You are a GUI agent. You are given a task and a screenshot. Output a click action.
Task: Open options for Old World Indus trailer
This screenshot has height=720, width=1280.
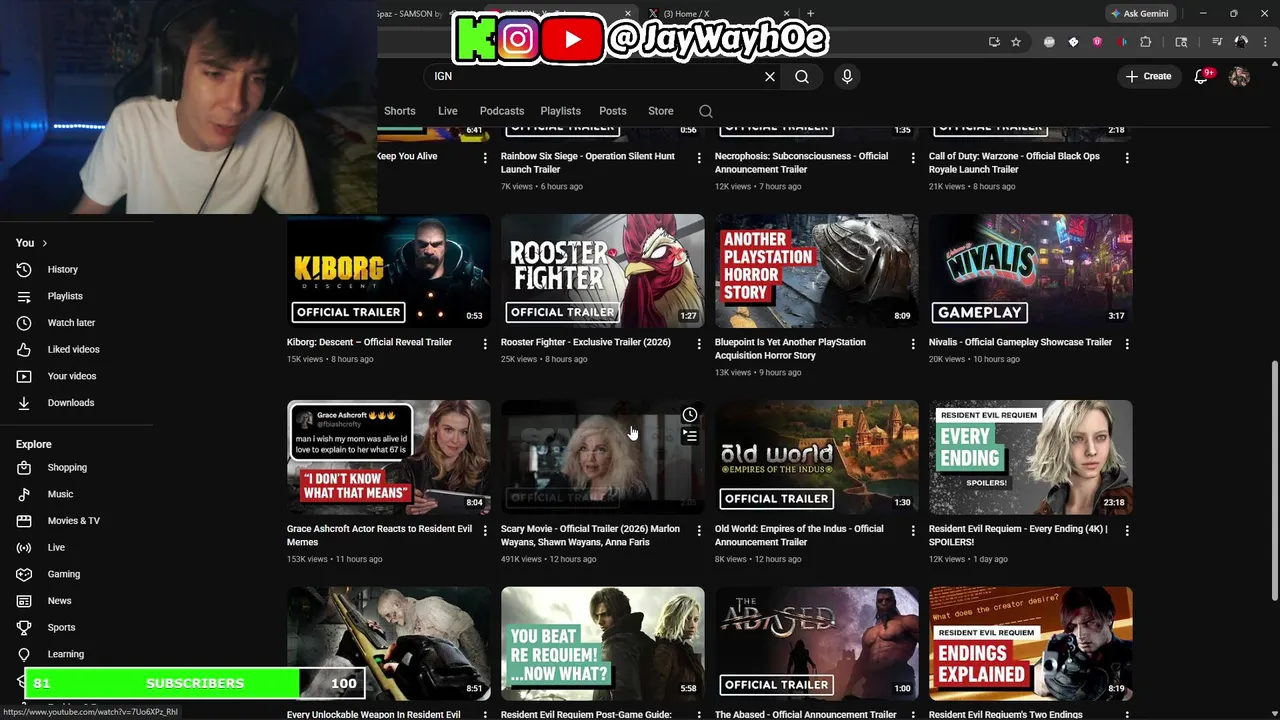[913, 531]
